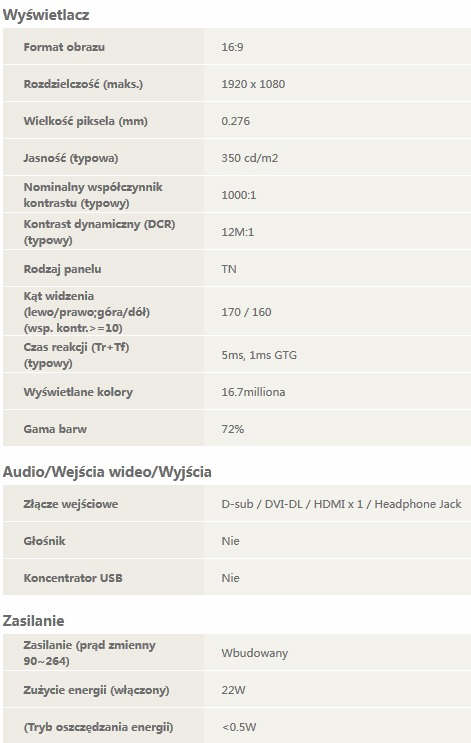Select the Nominalny współczynnik kontrastu label

tap(93, 195)
